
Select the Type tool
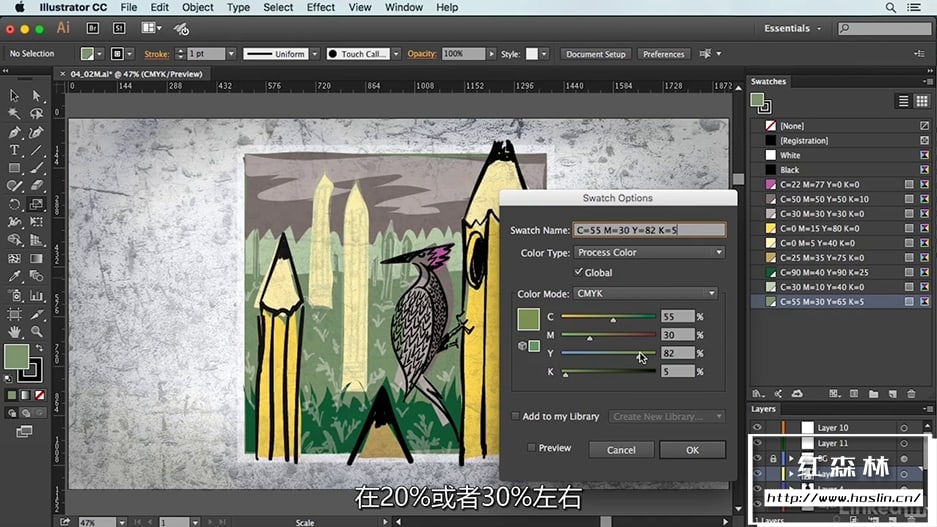14,150
